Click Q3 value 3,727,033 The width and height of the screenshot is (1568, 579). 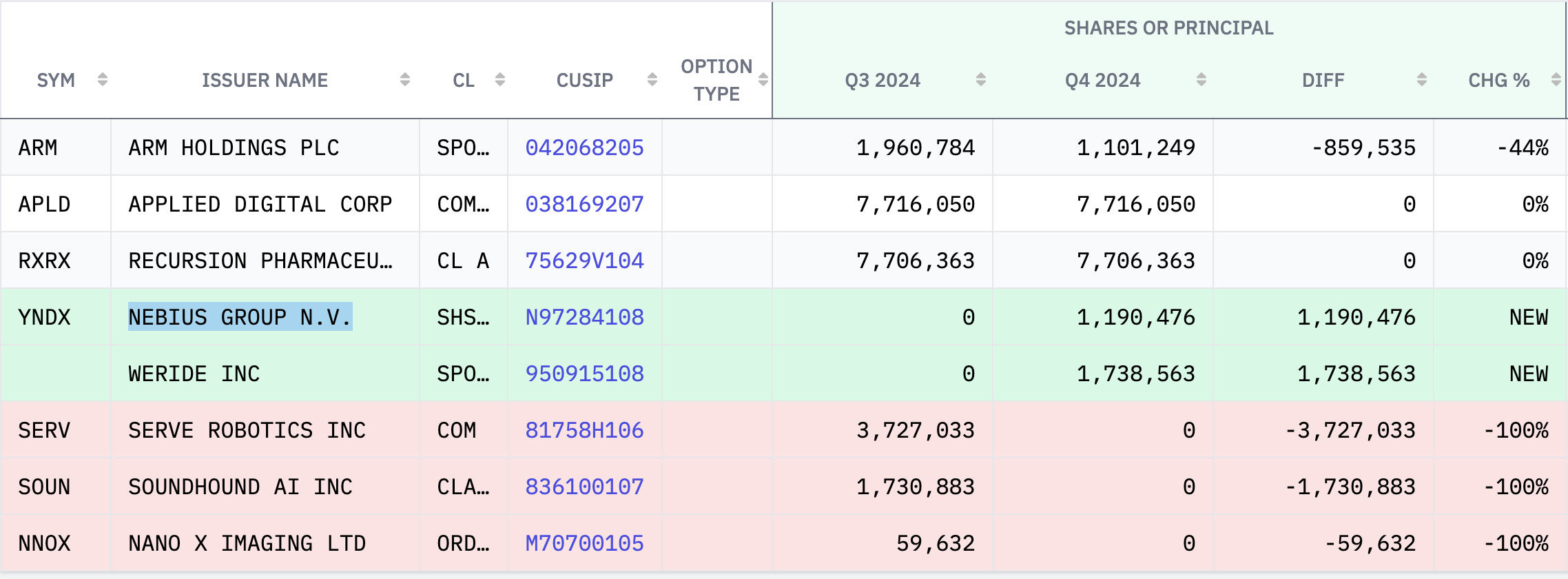point(916,430)
